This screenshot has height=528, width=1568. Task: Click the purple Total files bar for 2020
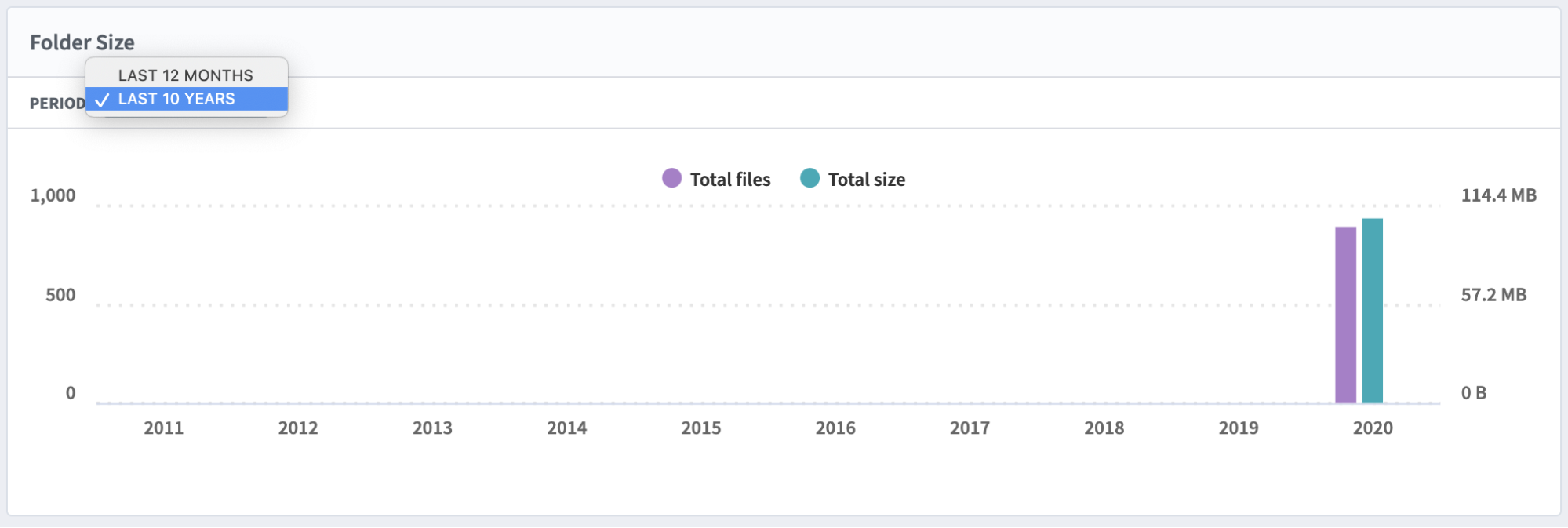pos(1345,315)
